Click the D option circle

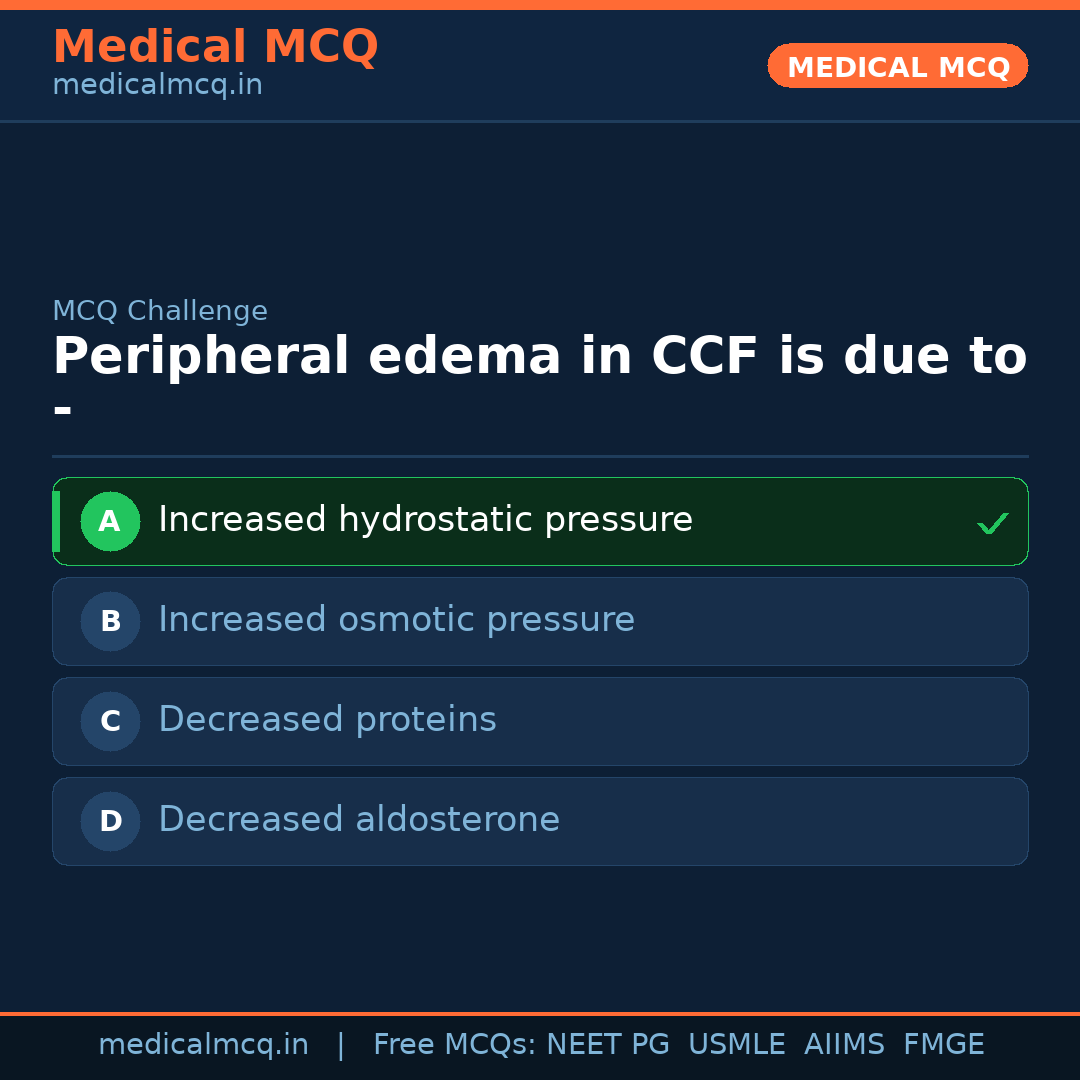point(110,821)
